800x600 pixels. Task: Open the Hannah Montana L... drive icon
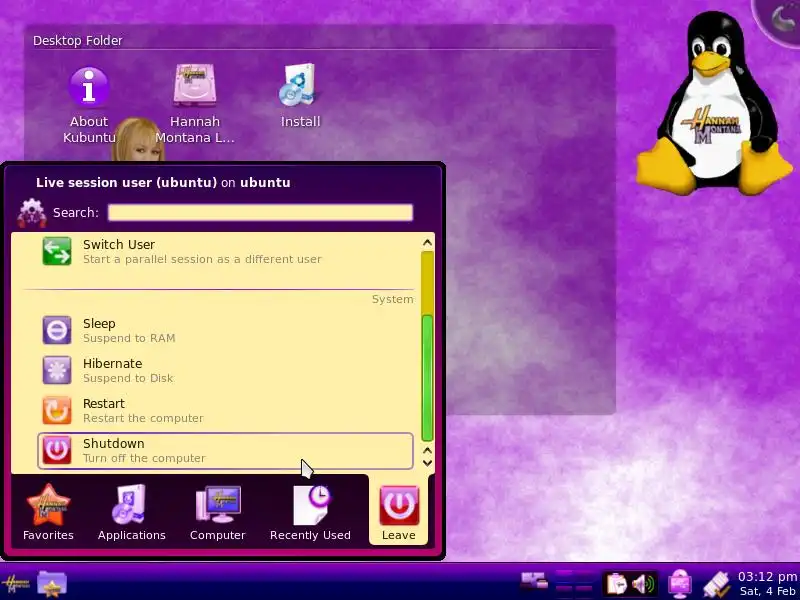(195, 104)
